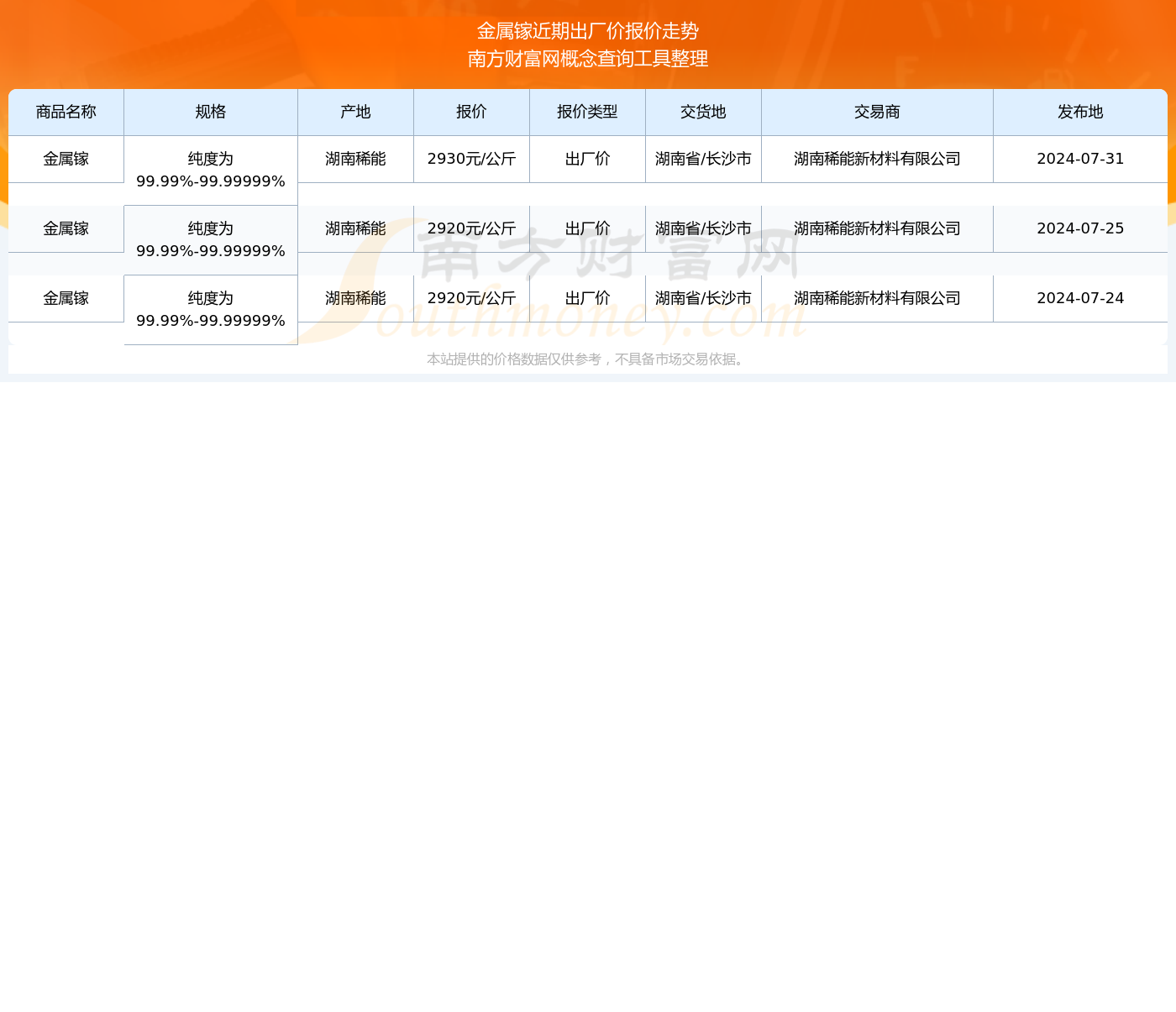Click 出厂价 in the 2024-07-31 row
Screen dimensions: 1176x1012
(x=587, y=159)
